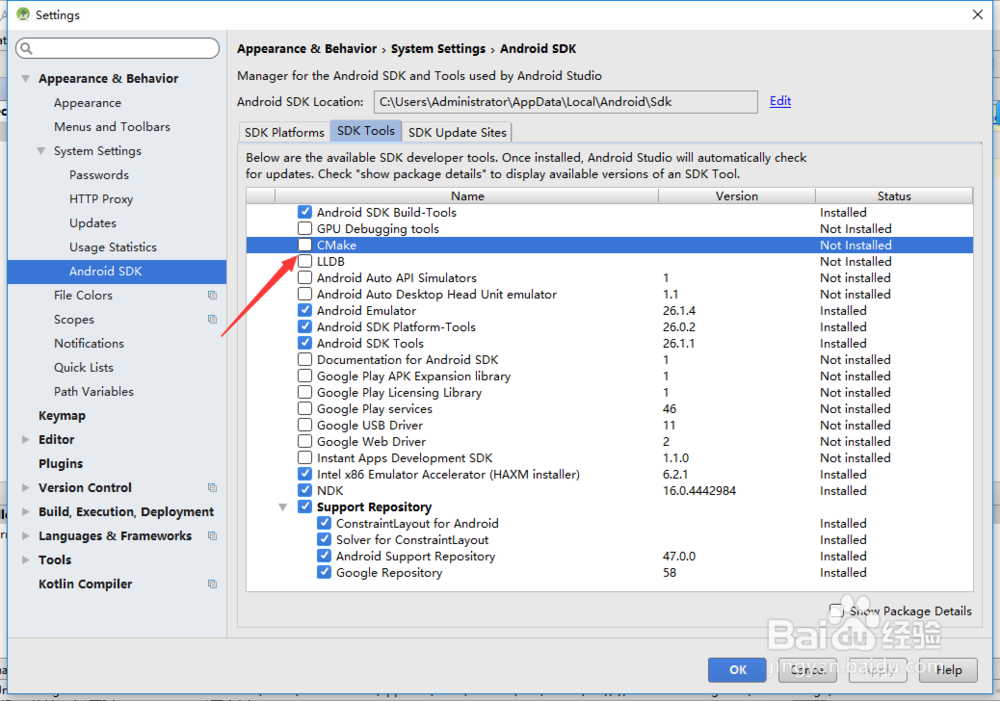
Task: Click the OK button
Action: (737, 670)
